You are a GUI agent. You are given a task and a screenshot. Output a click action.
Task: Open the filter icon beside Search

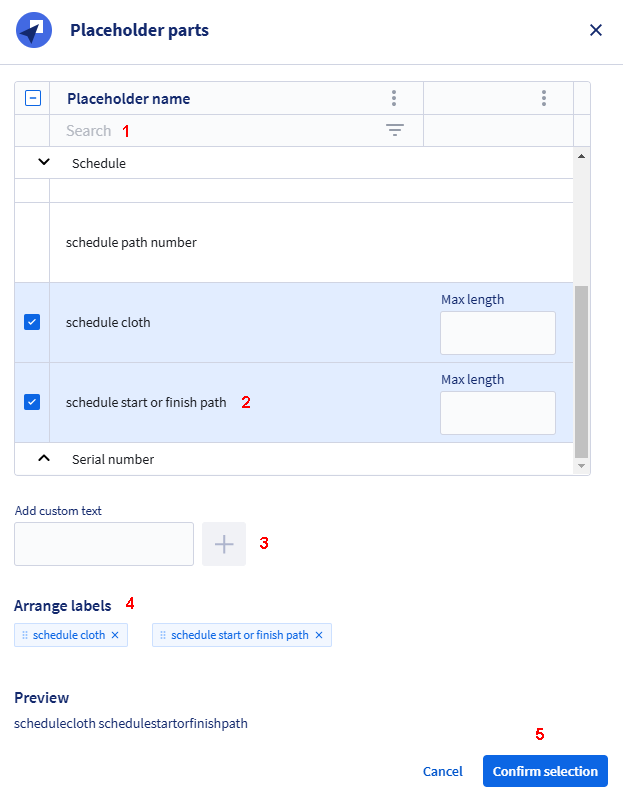tap(394, 130)
